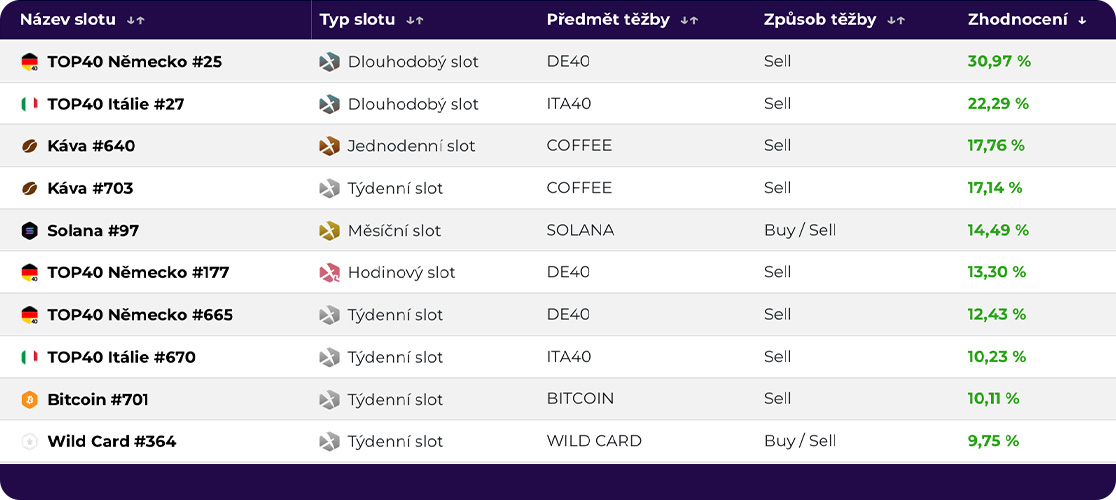Click the gold Měsíční slot type icon
This screenshot has height=500, width=1116.
(329, 231)
